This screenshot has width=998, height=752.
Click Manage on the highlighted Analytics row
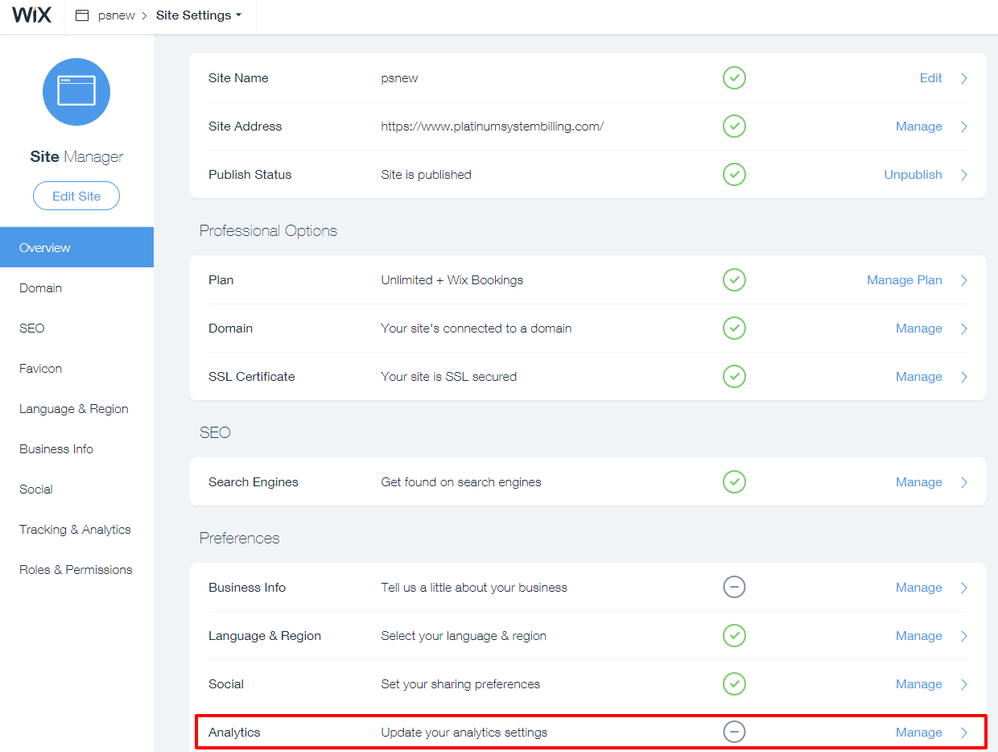tap(918, 731)
